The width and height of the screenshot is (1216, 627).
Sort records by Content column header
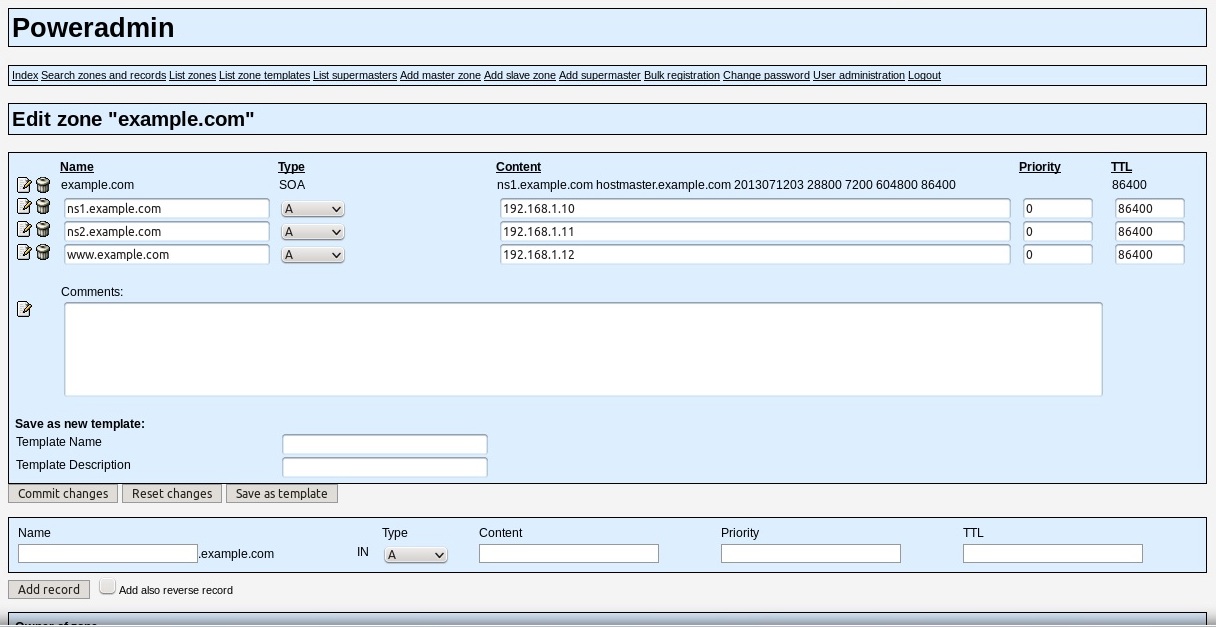518,167
